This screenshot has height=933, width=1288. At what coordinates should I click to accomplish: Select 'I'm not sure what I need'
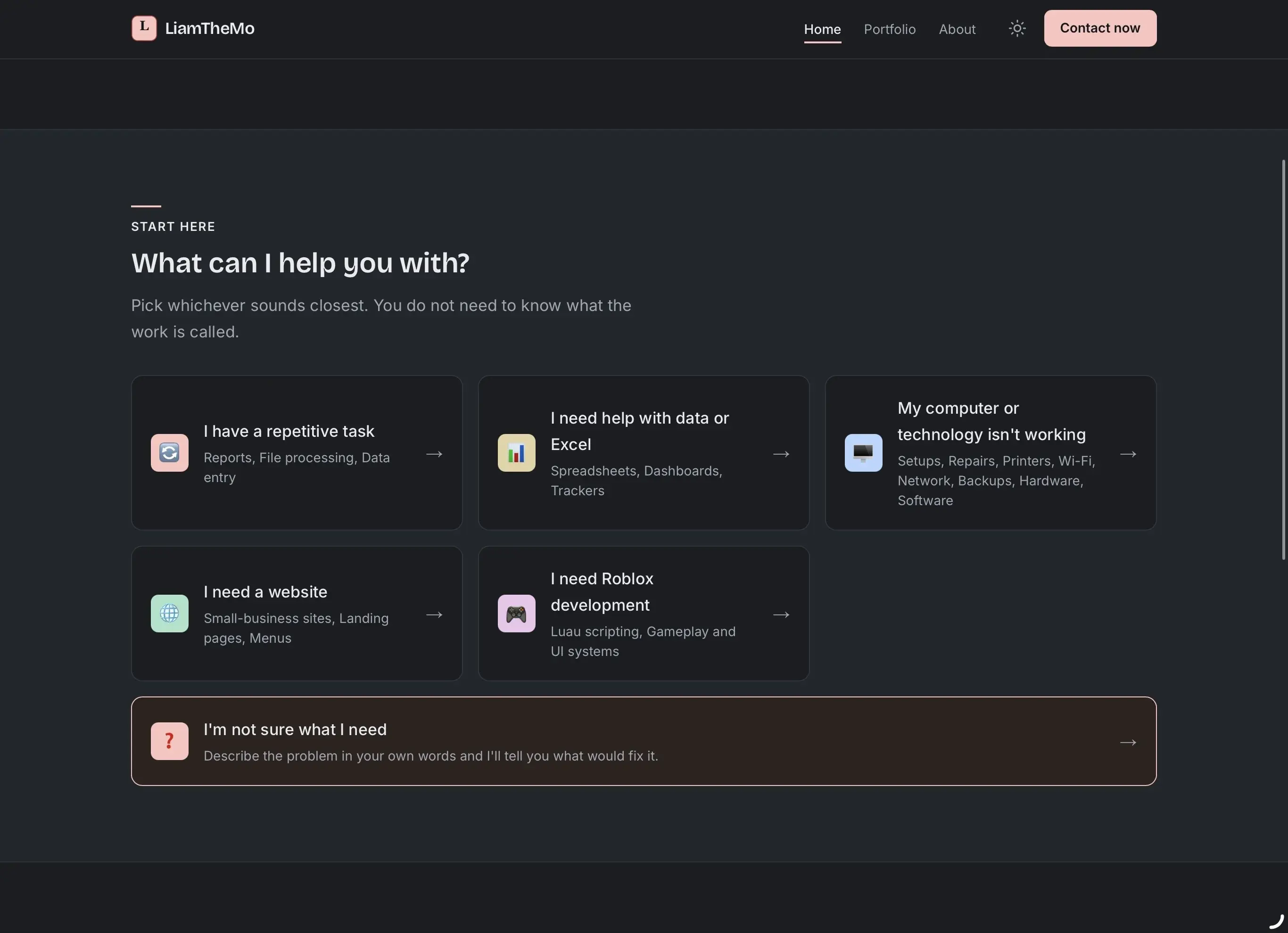pyautogui.click(x=295, y=730)
